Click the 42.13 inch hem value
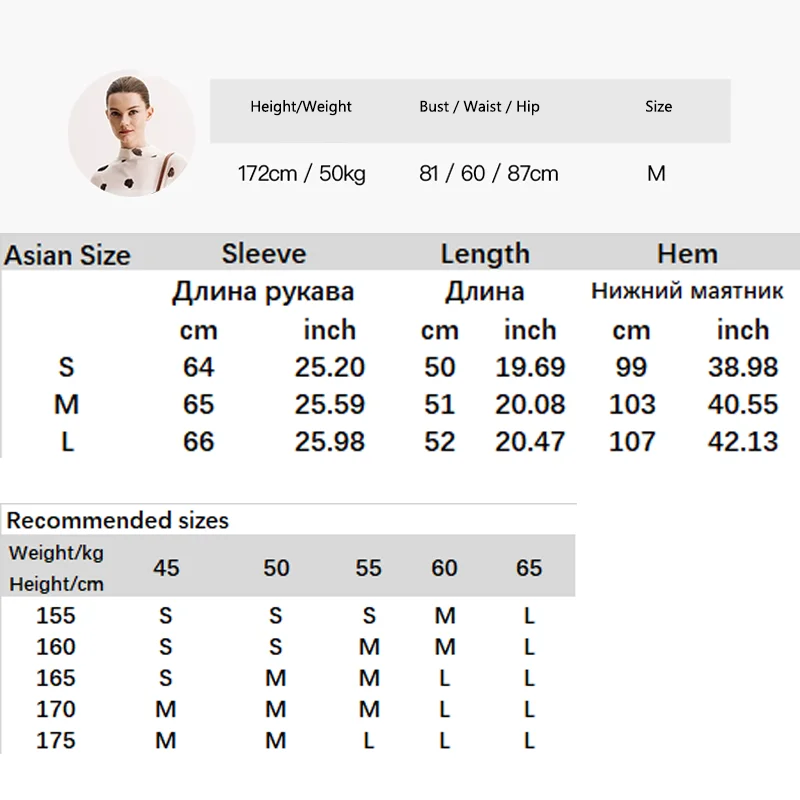This screenshot has height=800, width=800. tap(742, 441)
